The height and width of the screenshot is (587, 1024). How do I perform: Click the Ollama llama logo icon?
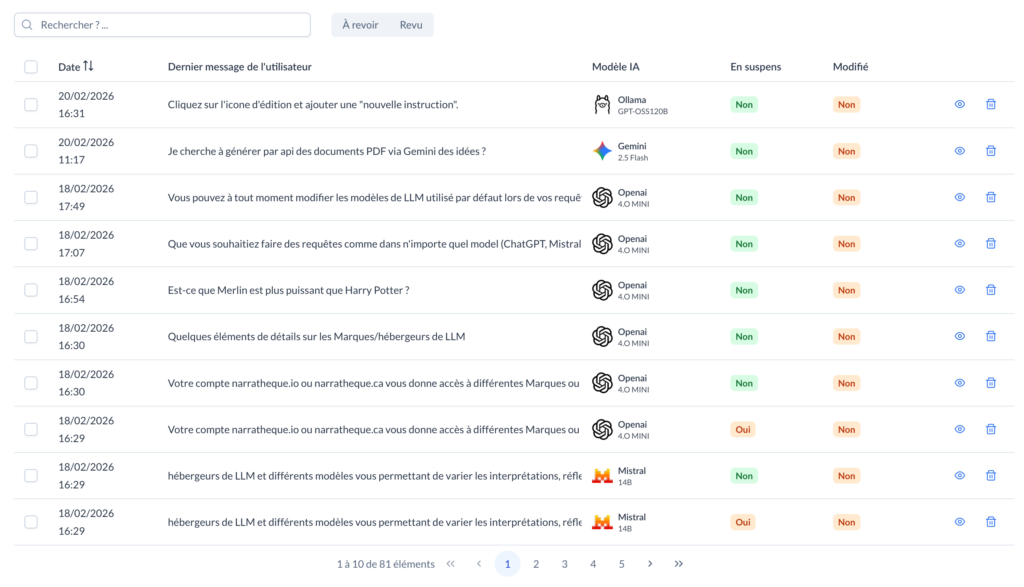coord(602,105)
